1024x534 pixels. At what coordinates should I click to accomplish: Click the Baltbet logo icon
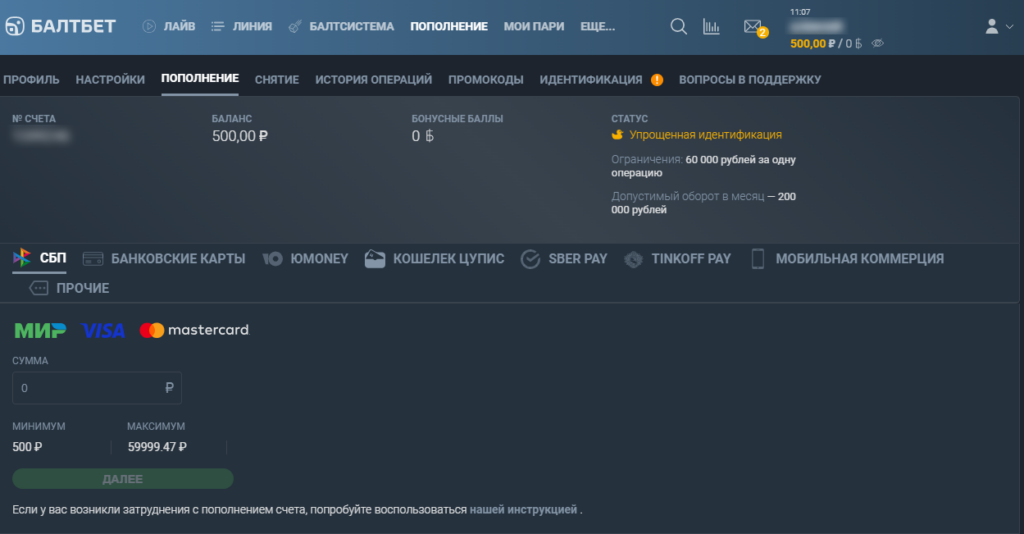(x=14, y=26)
